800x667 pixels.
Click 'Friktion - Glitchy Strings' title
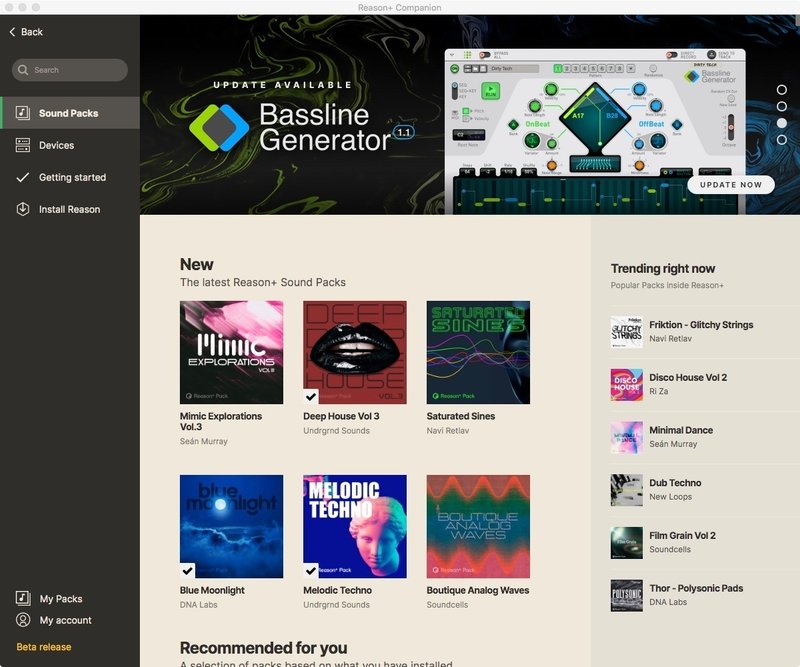coord(701,325)
